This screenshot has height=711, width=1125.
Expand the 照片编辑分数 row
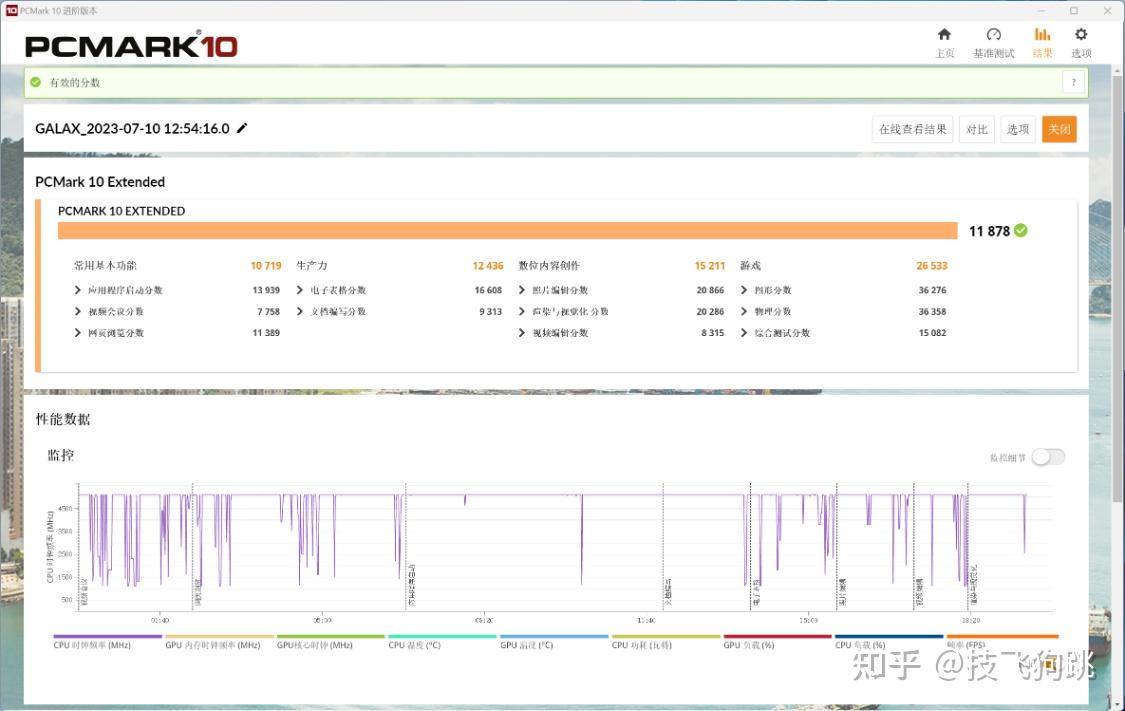click(x=522, y=290)
